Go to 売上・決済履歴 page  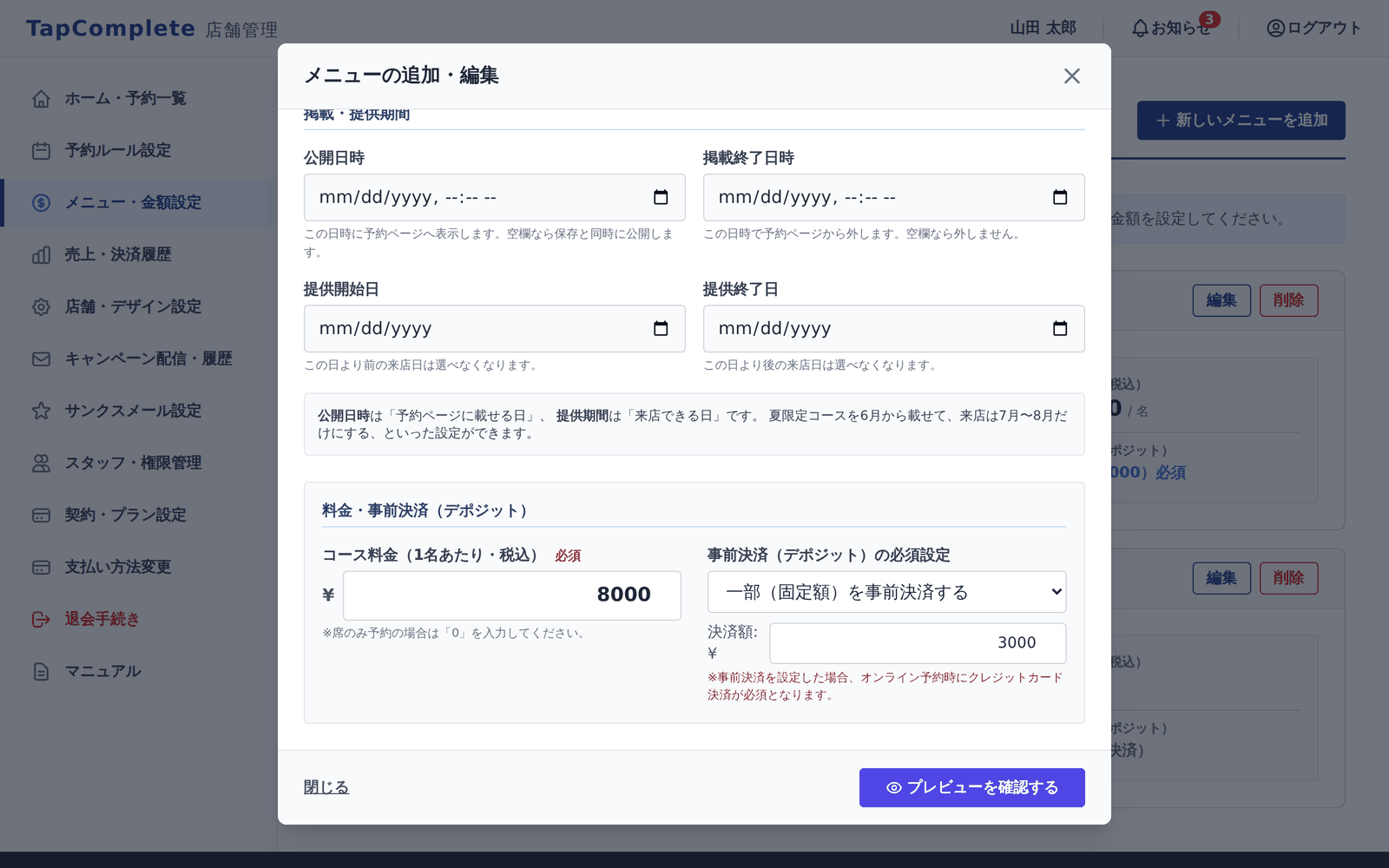[139, 254]
